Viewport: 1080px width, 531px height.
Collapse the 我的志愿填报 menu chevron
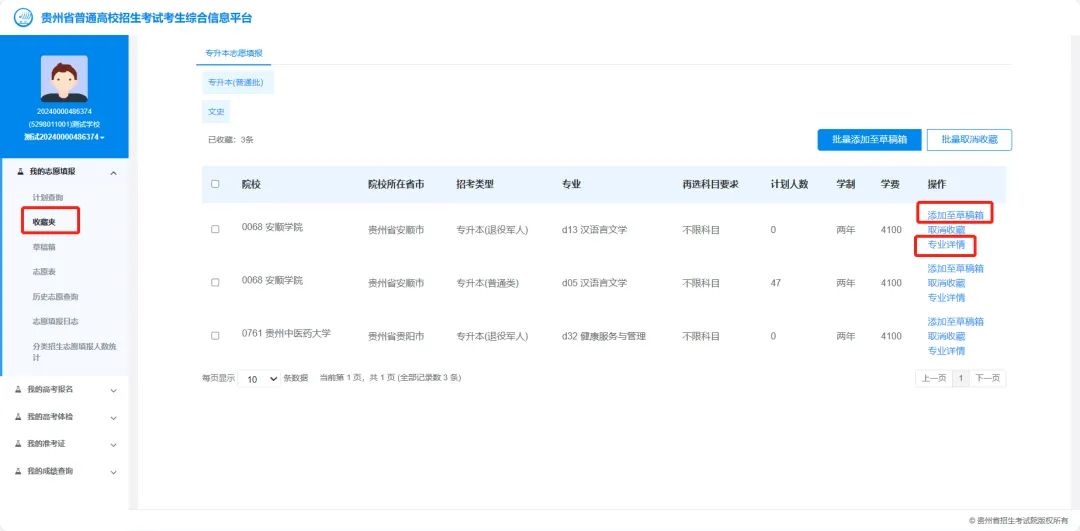[x=113, y=173]
